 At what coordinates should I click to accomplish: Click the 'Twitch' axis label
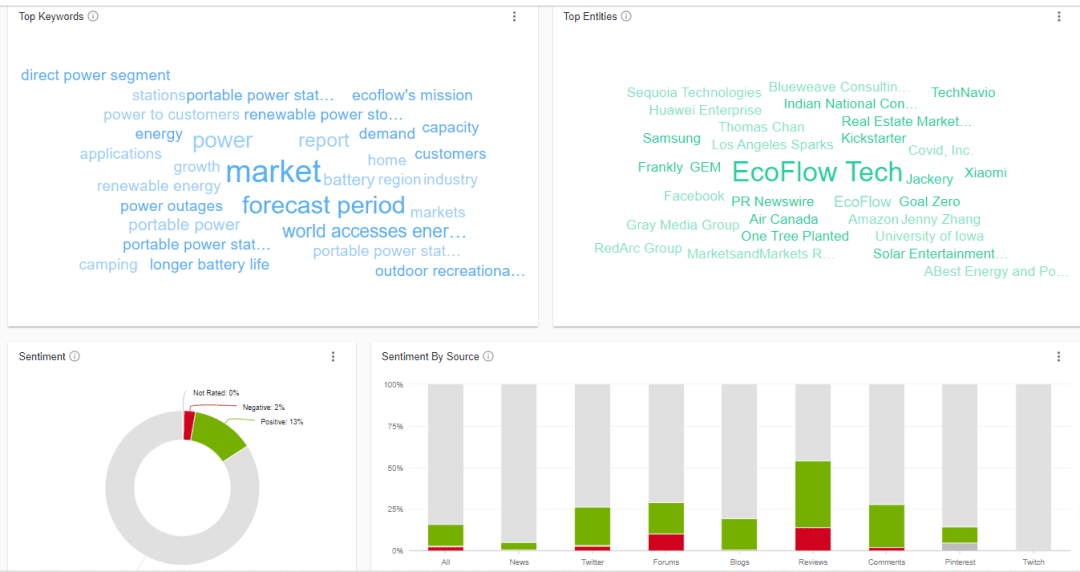tap(1033, 562)
